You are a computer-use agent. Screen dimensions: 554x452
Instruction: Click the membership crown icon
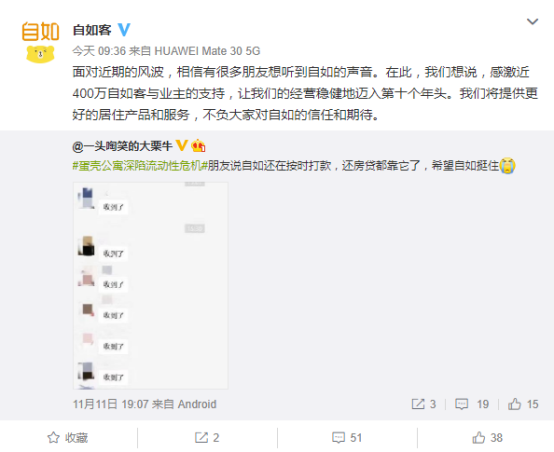198,146
